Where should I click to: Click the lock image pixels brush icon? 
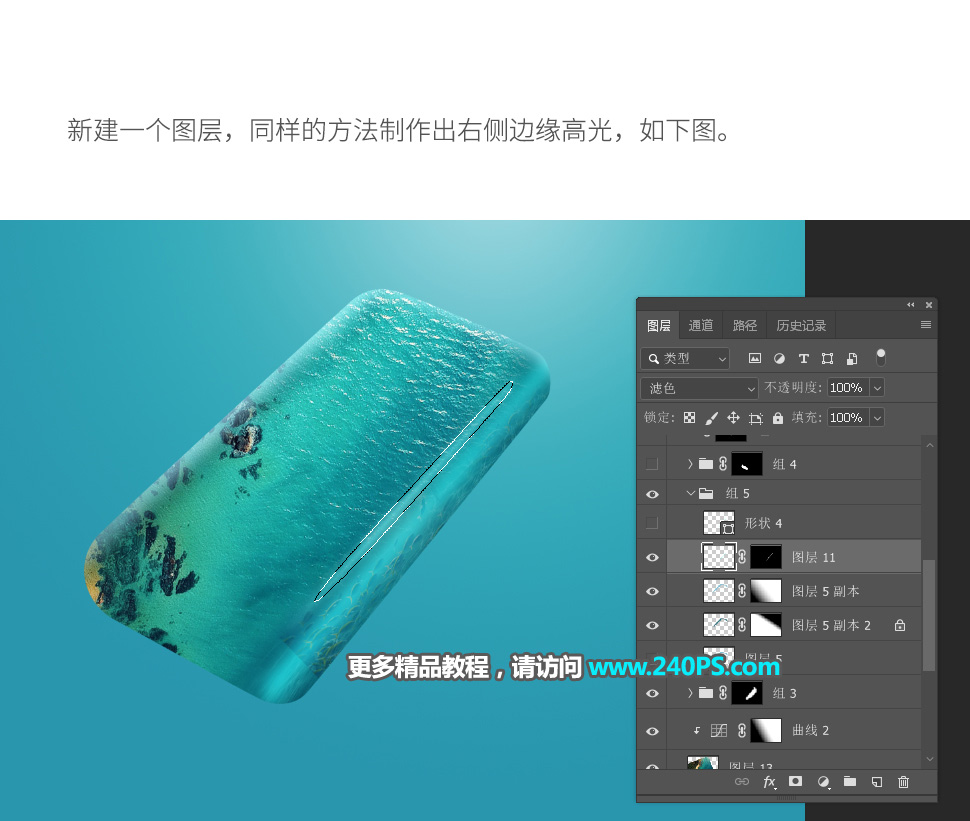711,418
